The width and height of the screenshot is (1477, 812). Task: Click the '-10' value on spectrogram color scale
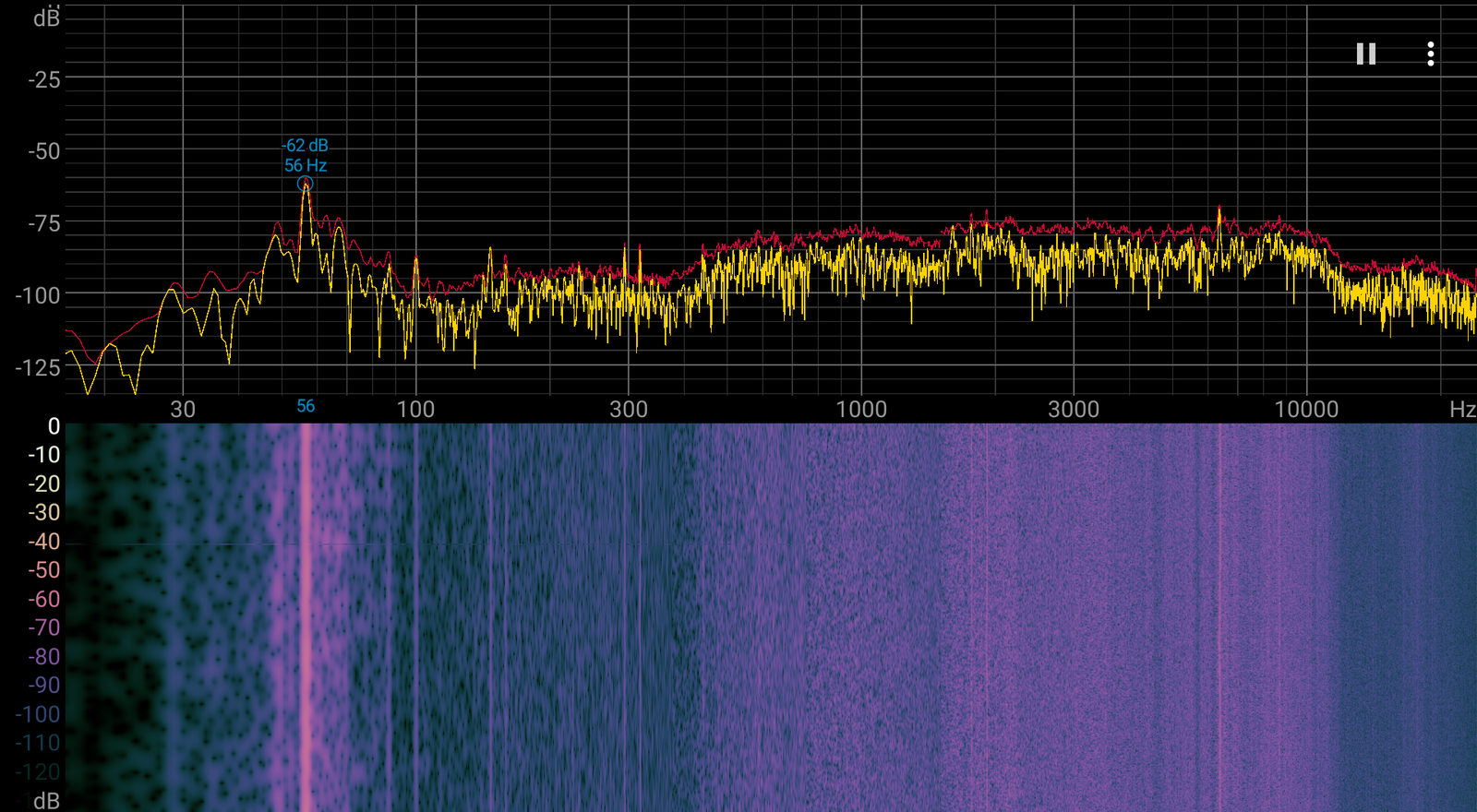[44, 455]
